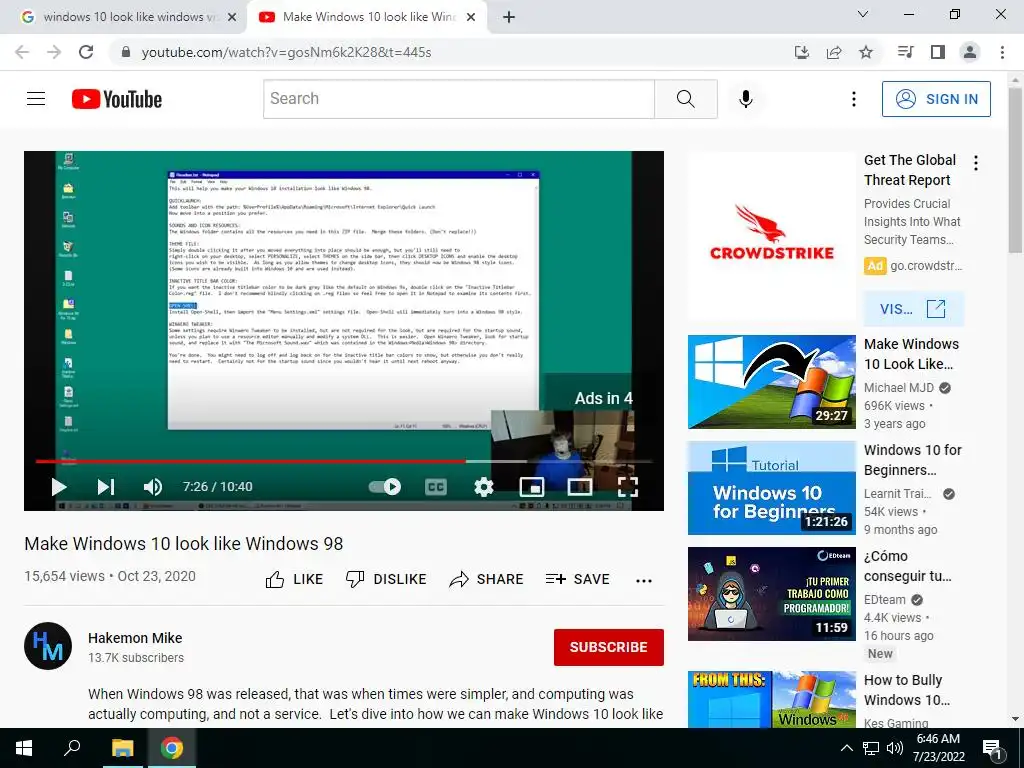
Task: Share this page icon in address bar
Action: [x=834, y=52]
